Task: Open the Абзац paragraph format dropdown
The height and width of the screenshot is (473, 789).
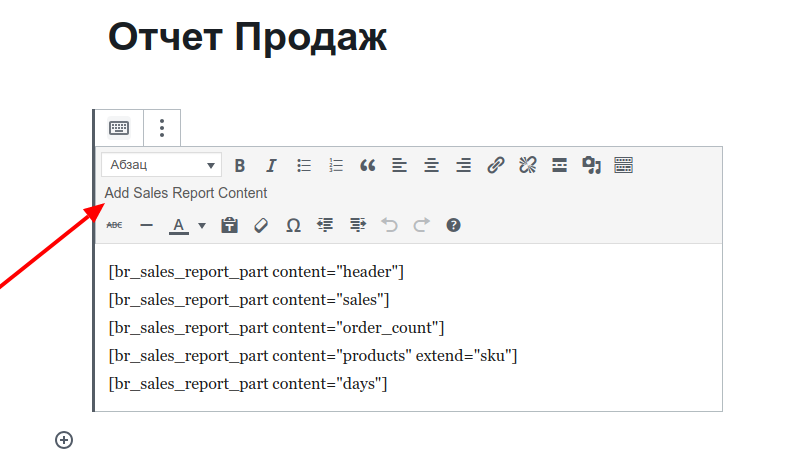Action: (x=161, y=166)
